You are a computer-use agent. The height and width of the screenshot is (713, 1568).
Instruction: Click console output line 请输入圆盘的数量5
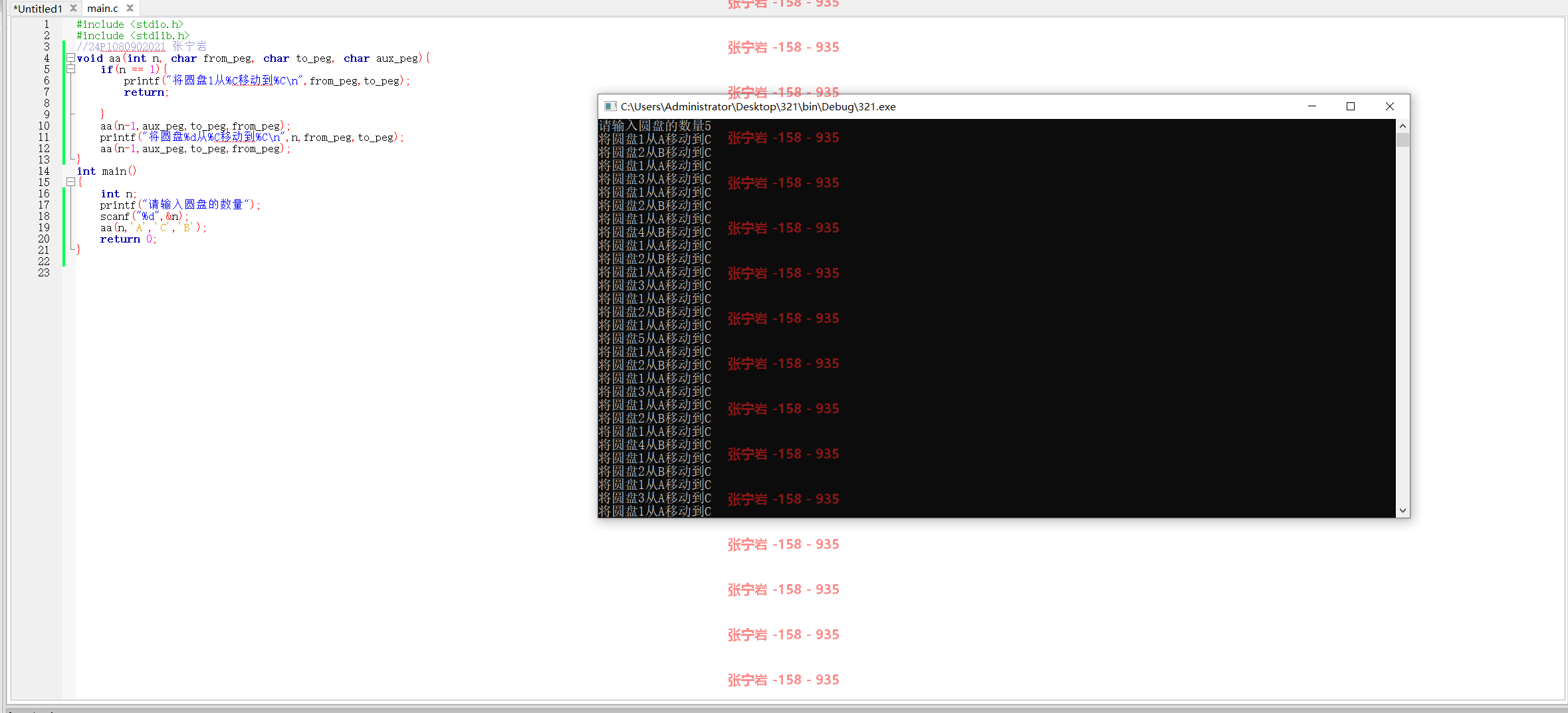[x=655, y=126]
